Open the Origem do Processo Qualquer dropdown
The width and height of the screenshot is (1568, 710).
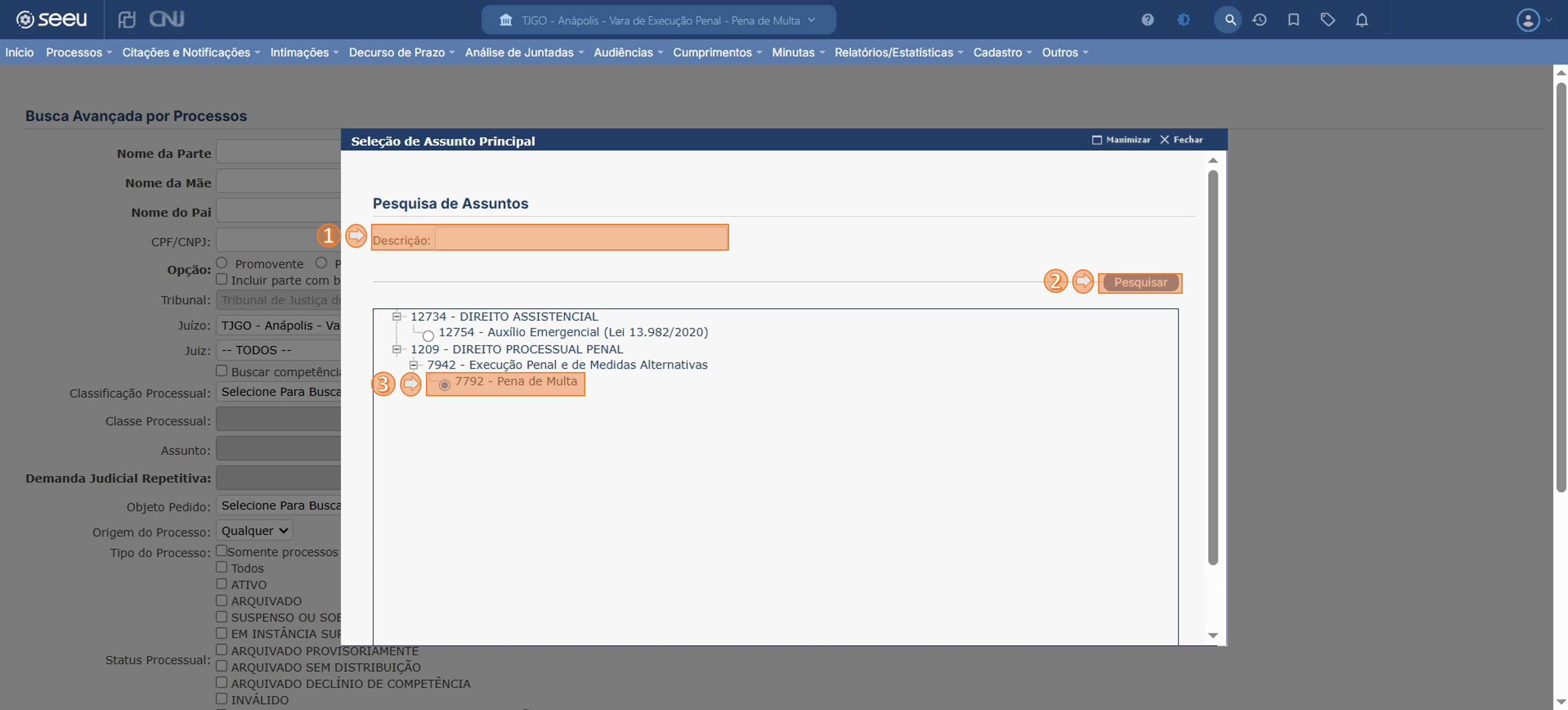pyautogui.click(x=254, y=530)
